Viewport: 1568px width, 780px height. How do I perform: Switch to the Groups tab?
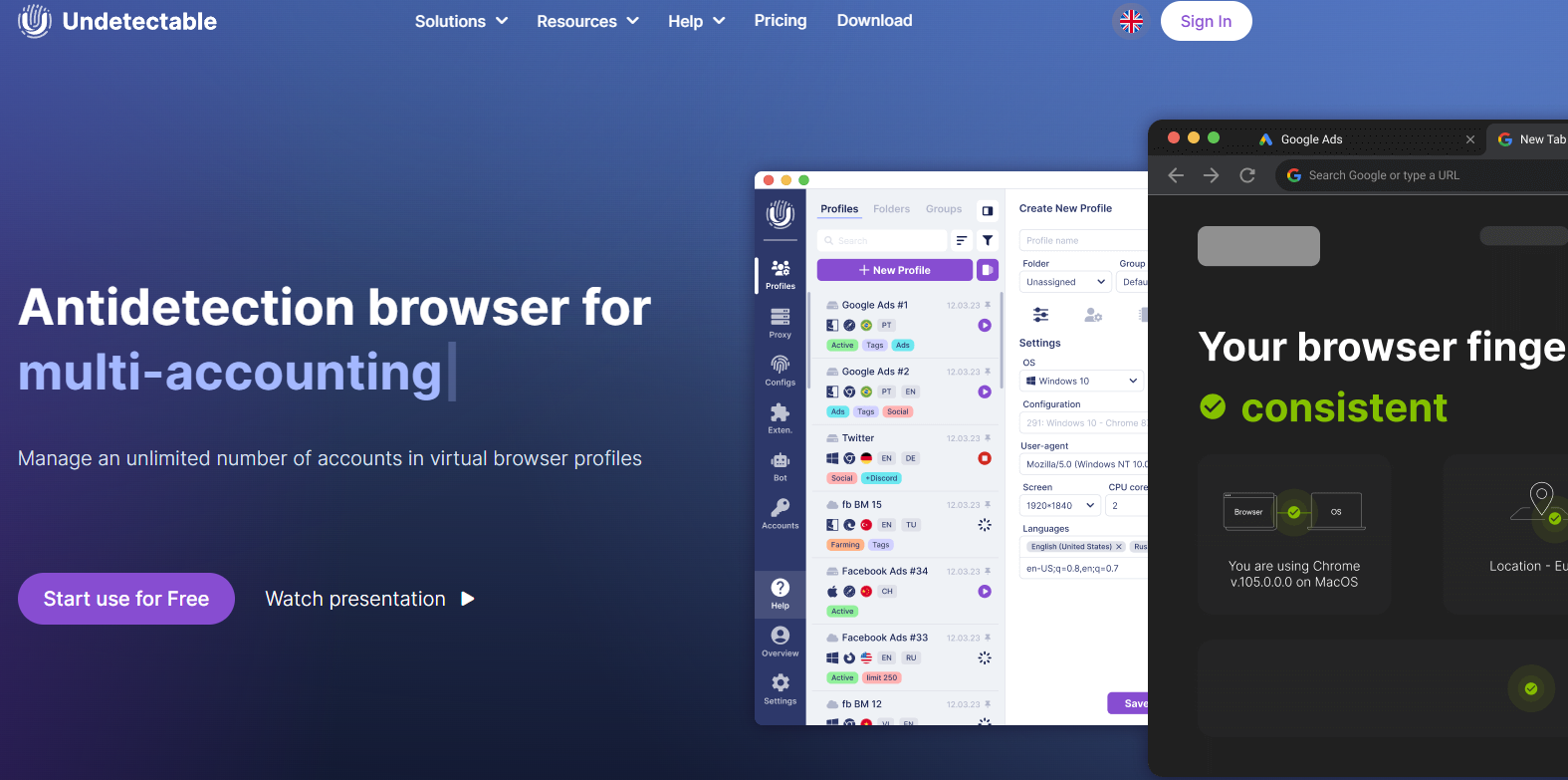(944, 209)
